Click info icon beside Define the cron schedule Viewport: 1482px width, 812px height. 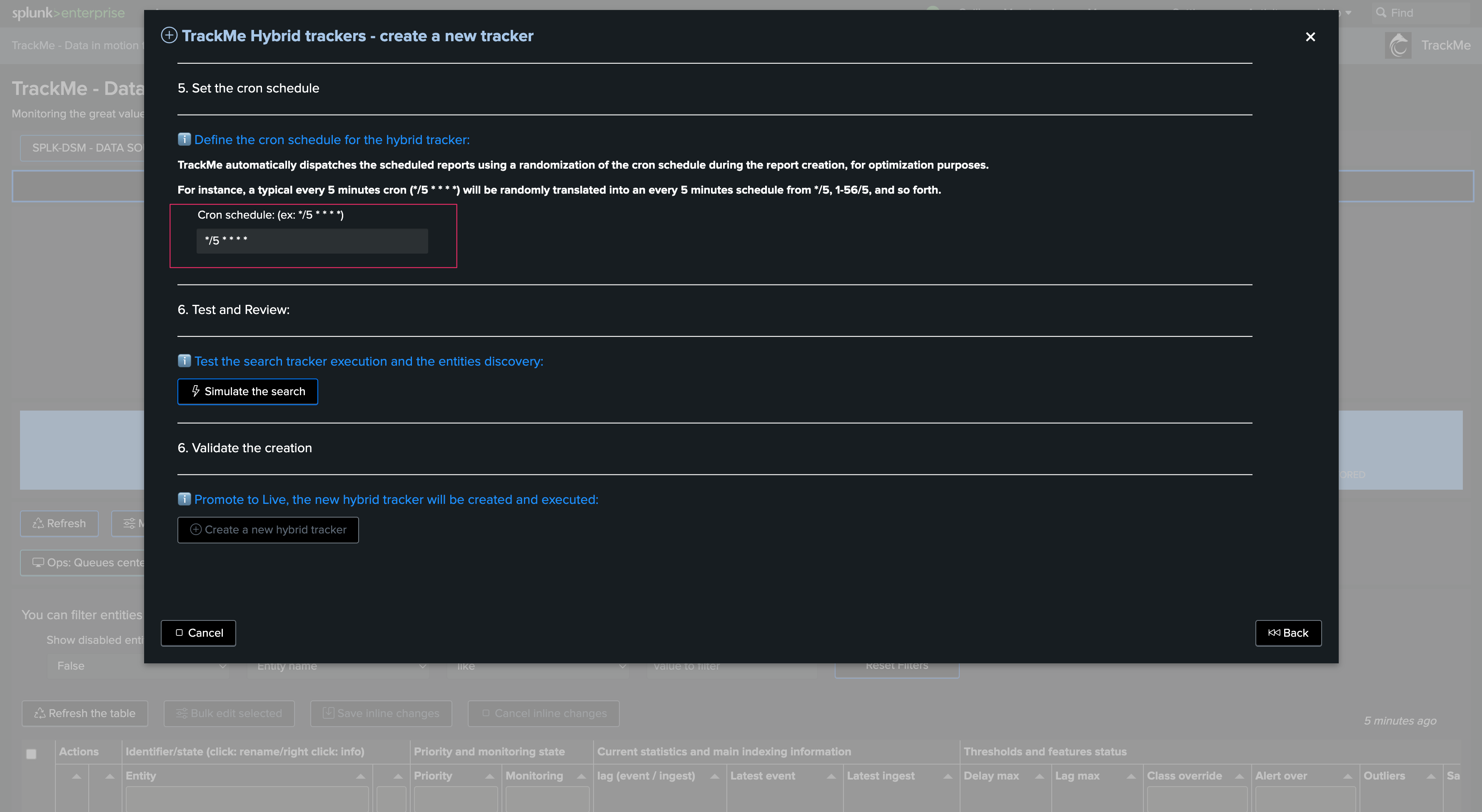[x=184, y=139]
